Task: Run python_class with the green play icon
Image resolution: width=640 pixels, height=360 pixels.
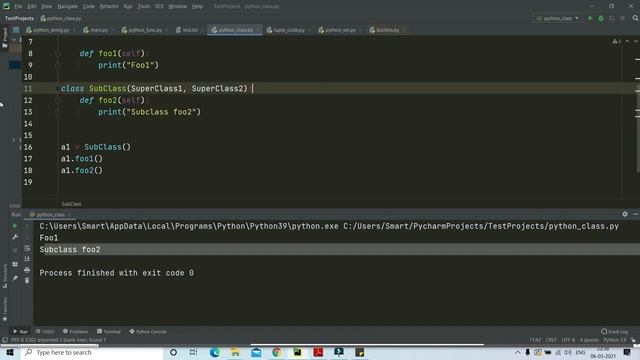Action: (x=590, y=18)
